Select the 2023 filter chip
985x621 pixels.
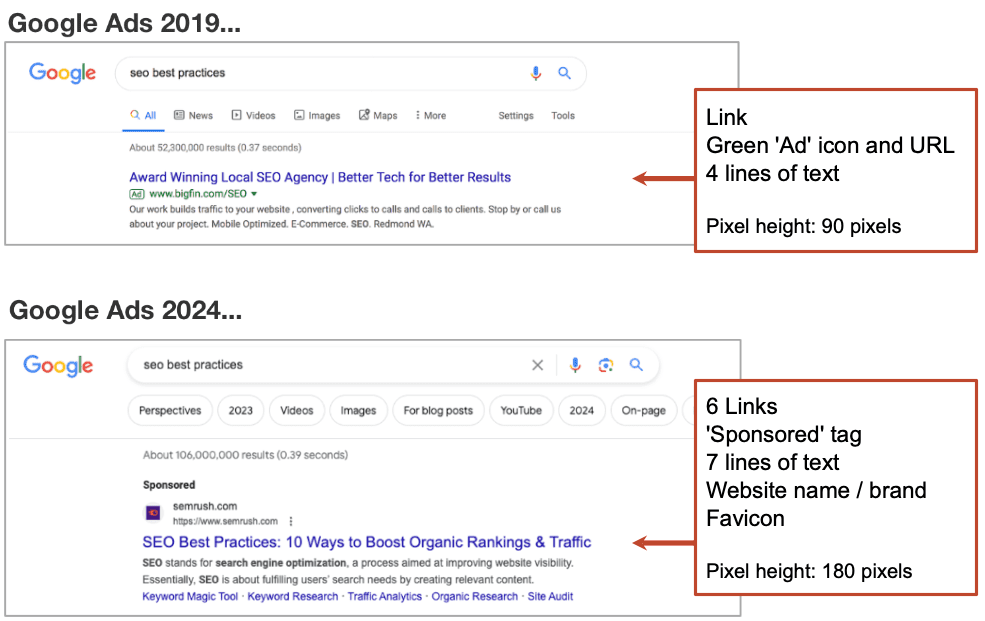click(x=241, y=411)
